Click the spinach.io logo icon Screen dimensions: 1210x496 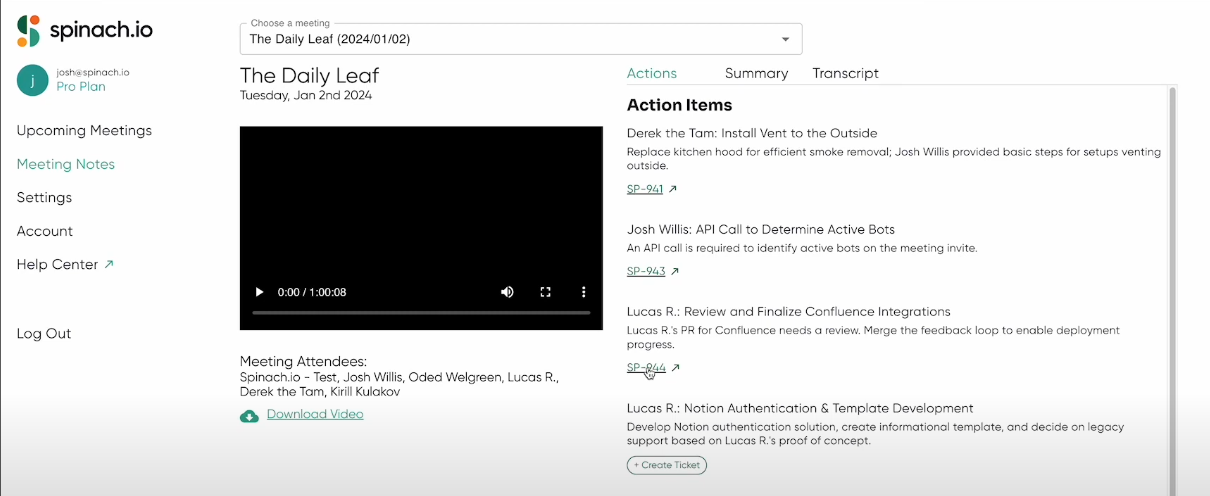click(x=28, y=31)
